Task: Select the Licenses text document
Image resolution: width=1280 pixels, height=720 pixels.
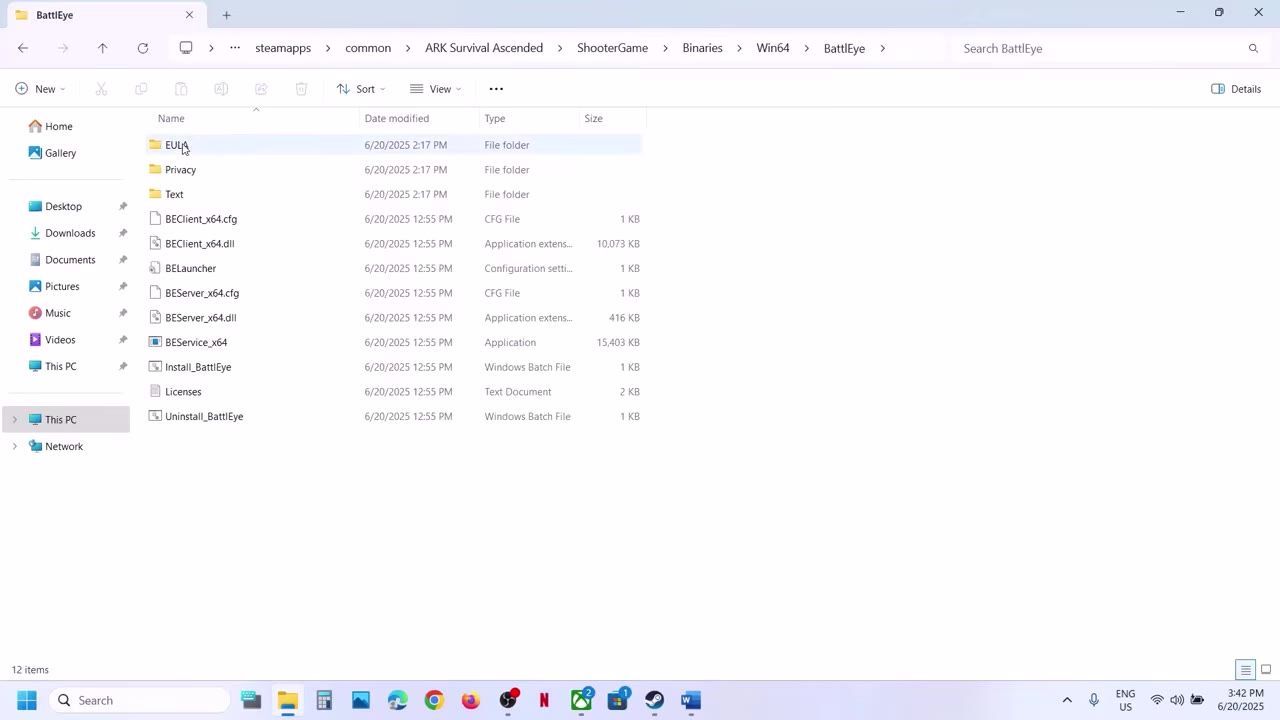Action: 394,392
